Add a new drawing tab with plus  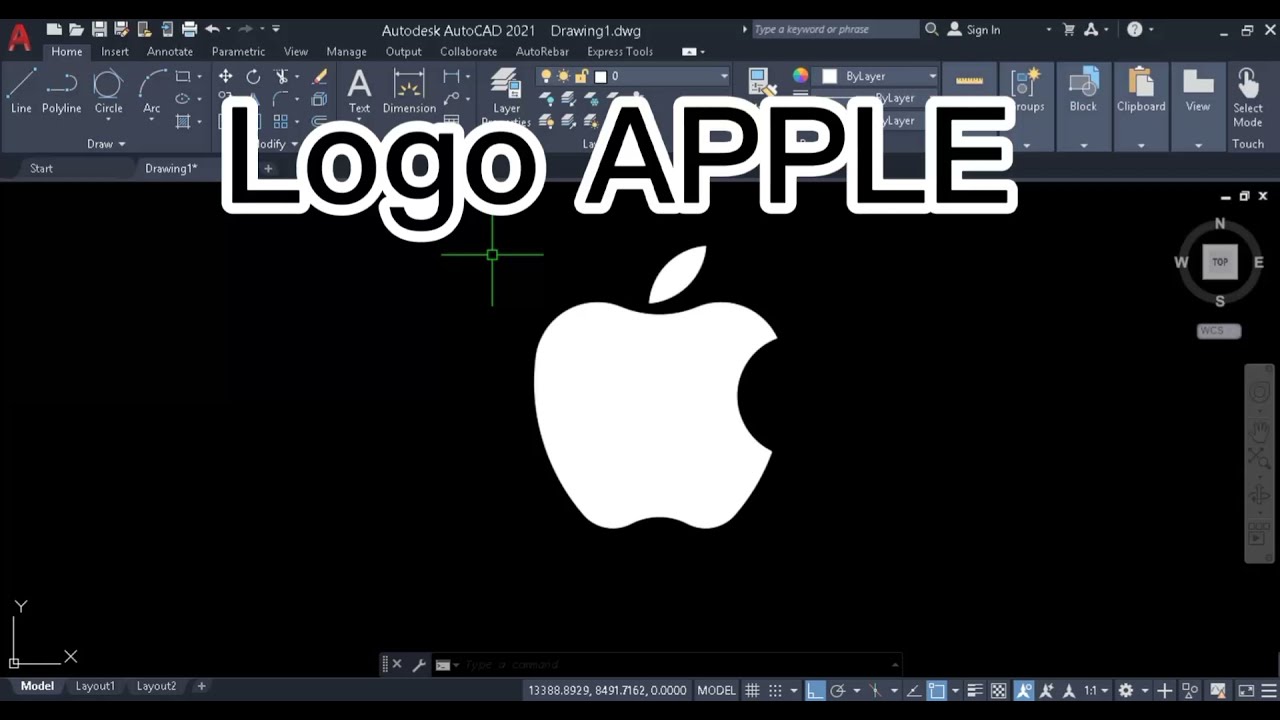(x=268, y=168)
